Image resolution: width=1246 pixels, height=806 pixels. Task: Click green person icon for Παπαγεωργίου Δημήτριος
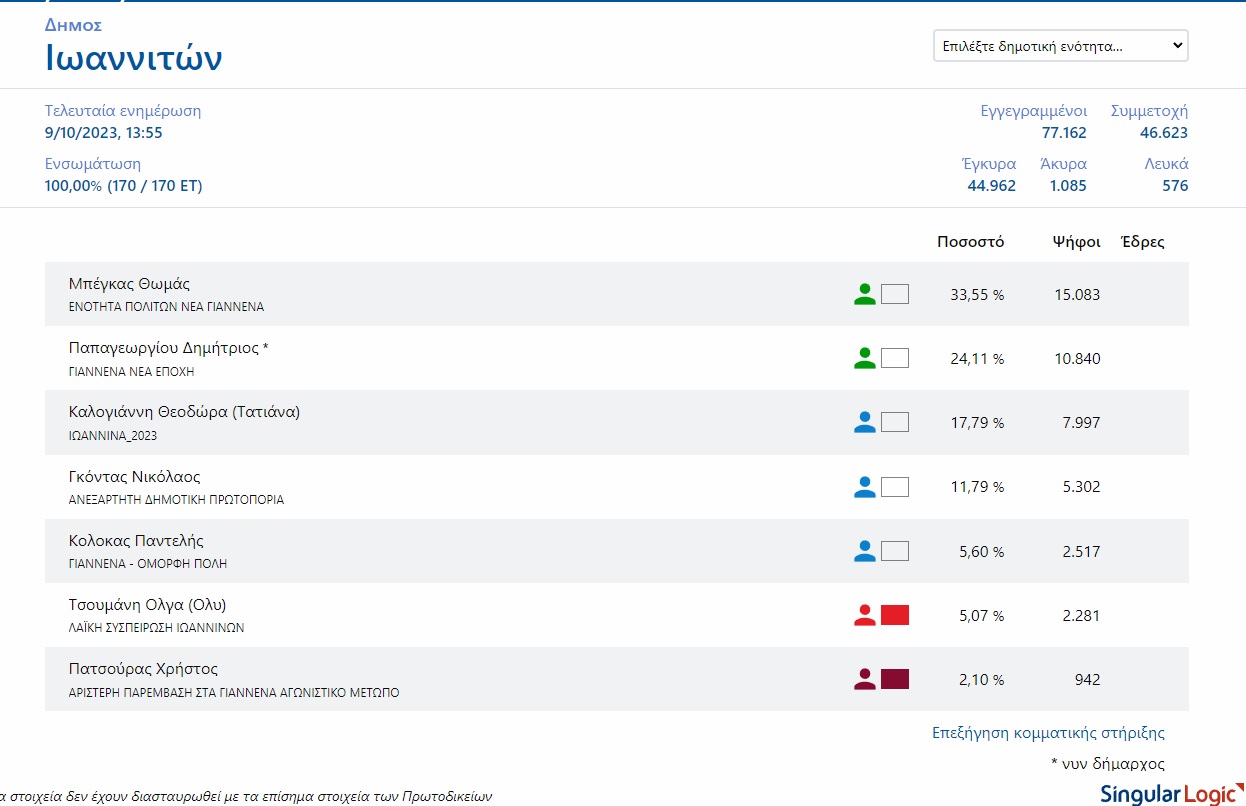pyautogui.click(x=865, y=358)
